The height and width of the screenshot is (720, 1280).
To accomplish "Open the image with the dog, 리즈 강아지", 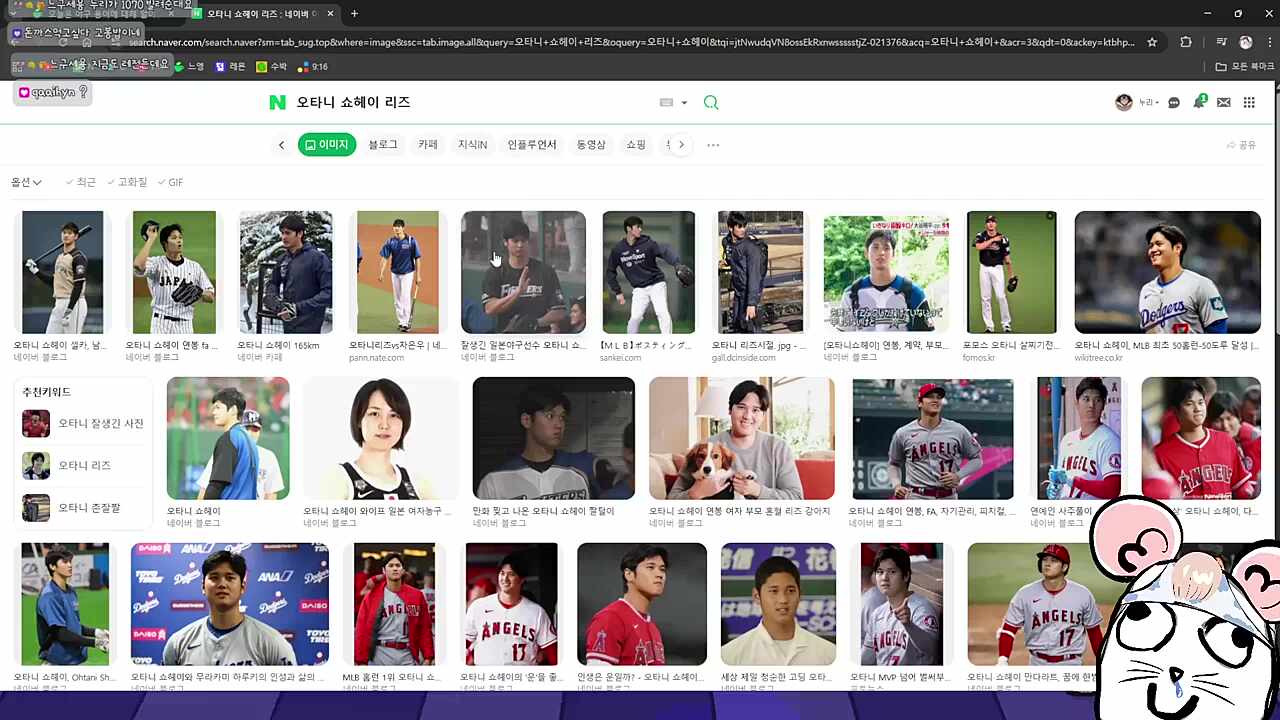I will tap(741, 438).
